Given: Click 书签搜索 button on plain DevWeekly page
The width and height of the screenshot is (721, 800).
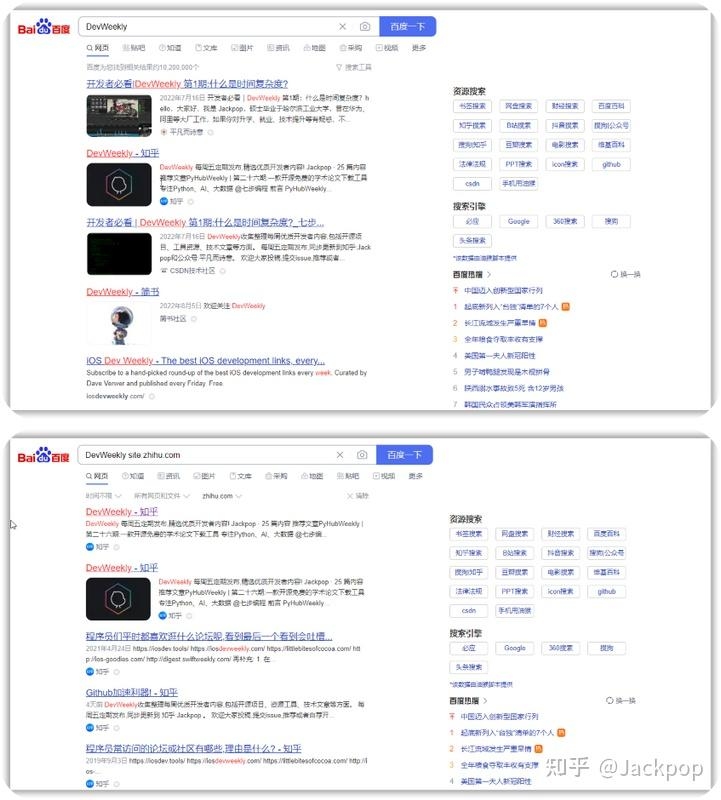Looking at the screenshot, I should point(473,106).
